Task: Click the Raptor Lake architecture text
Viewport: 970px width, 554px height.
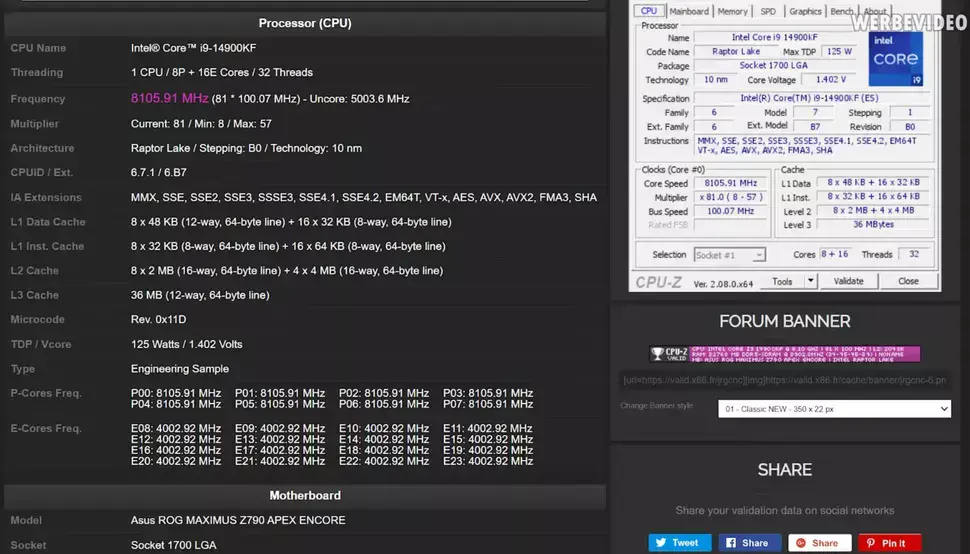Action: pyautogui.click(x=246, y=148)
